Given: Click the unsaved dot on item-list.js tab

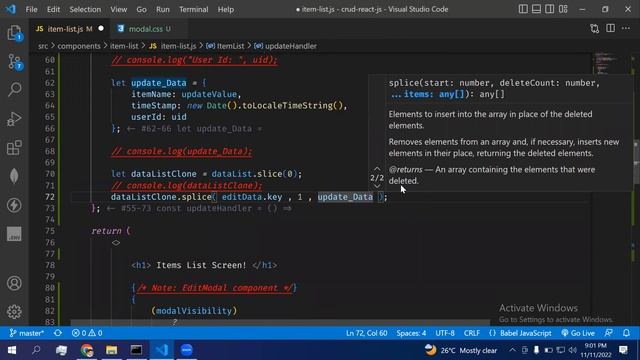Looking at the screenshot, I should pos(101,29).
